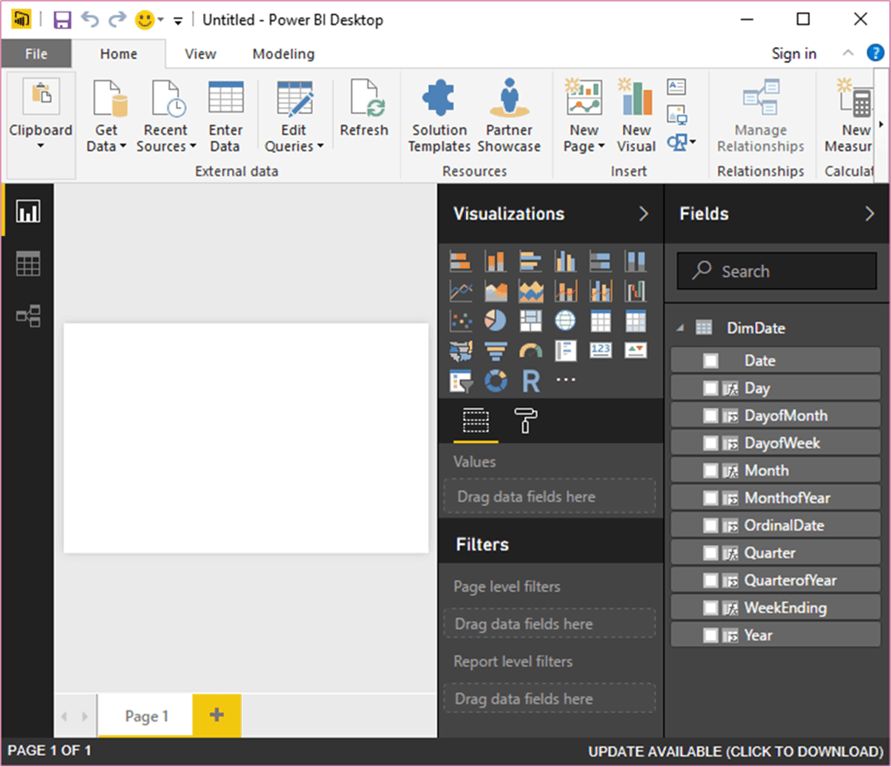Add a new page with plus button
The height and width of the screenshot is (767, 891).
[217, 715]
